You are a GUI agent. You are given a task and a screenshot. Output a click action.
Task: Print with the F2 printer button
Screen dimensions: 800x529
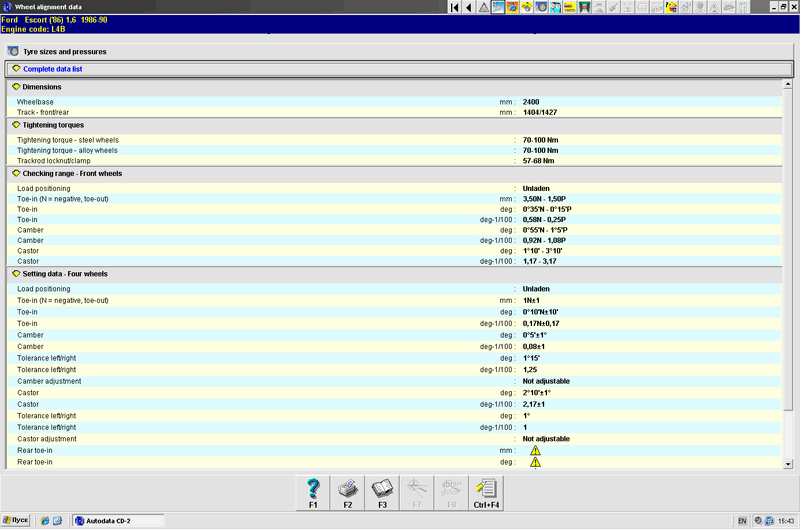tap(347, 493)
